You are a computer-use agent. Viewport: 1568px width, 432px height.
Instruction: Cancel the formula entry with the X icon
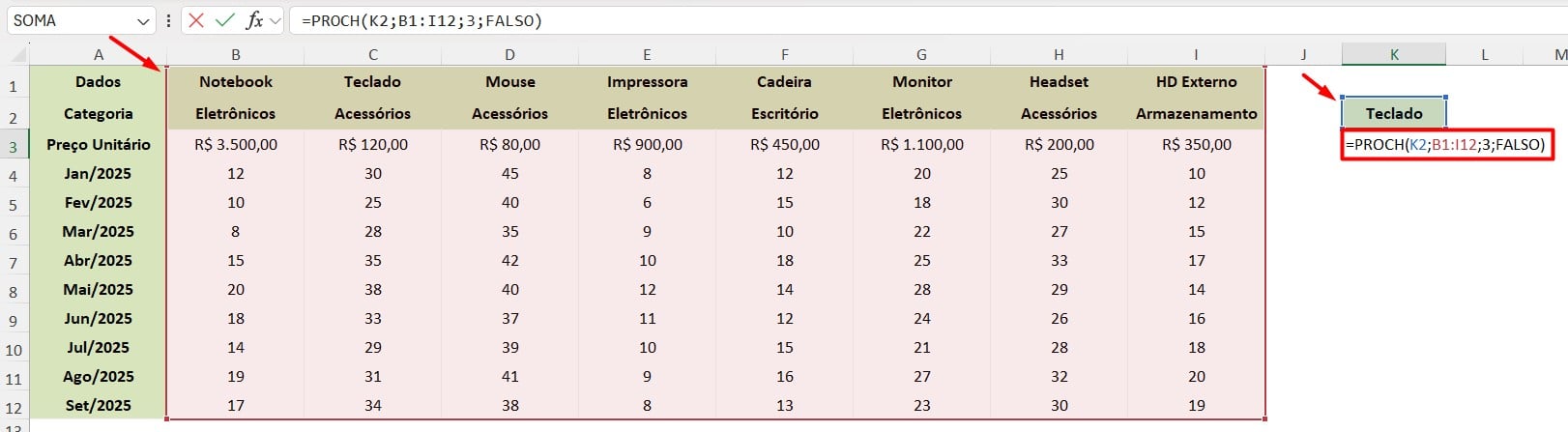[x=196, y=20]
